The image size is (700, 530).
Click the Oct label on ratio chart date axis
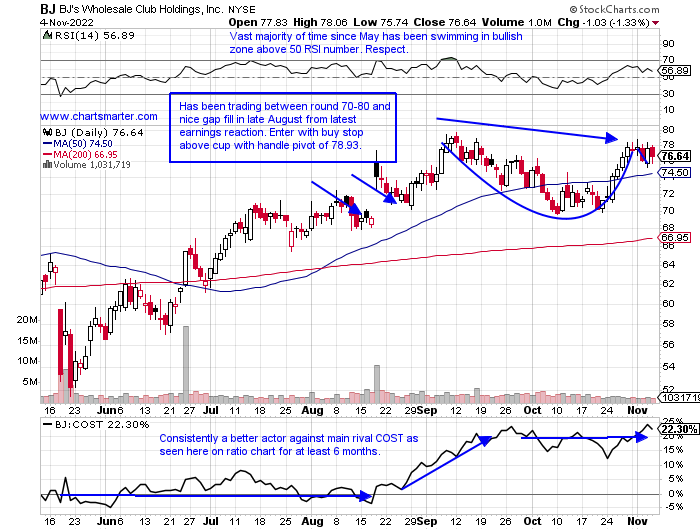(532, 521)
